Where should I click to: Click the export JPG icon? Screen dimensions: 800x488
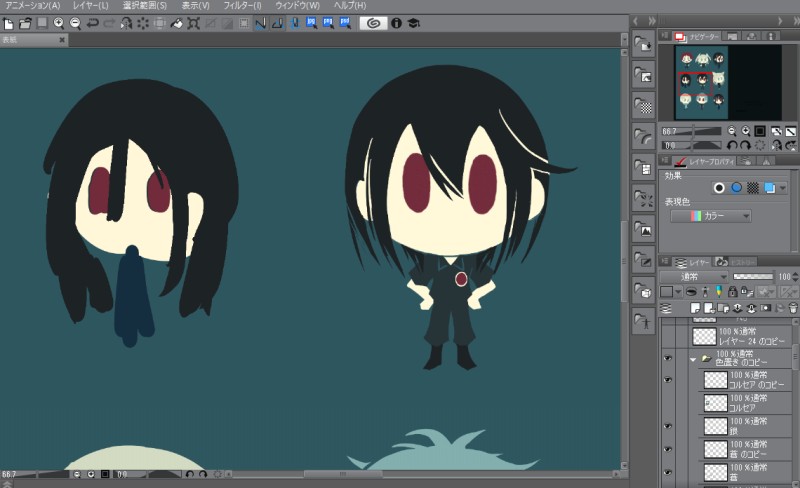point(311,23)
